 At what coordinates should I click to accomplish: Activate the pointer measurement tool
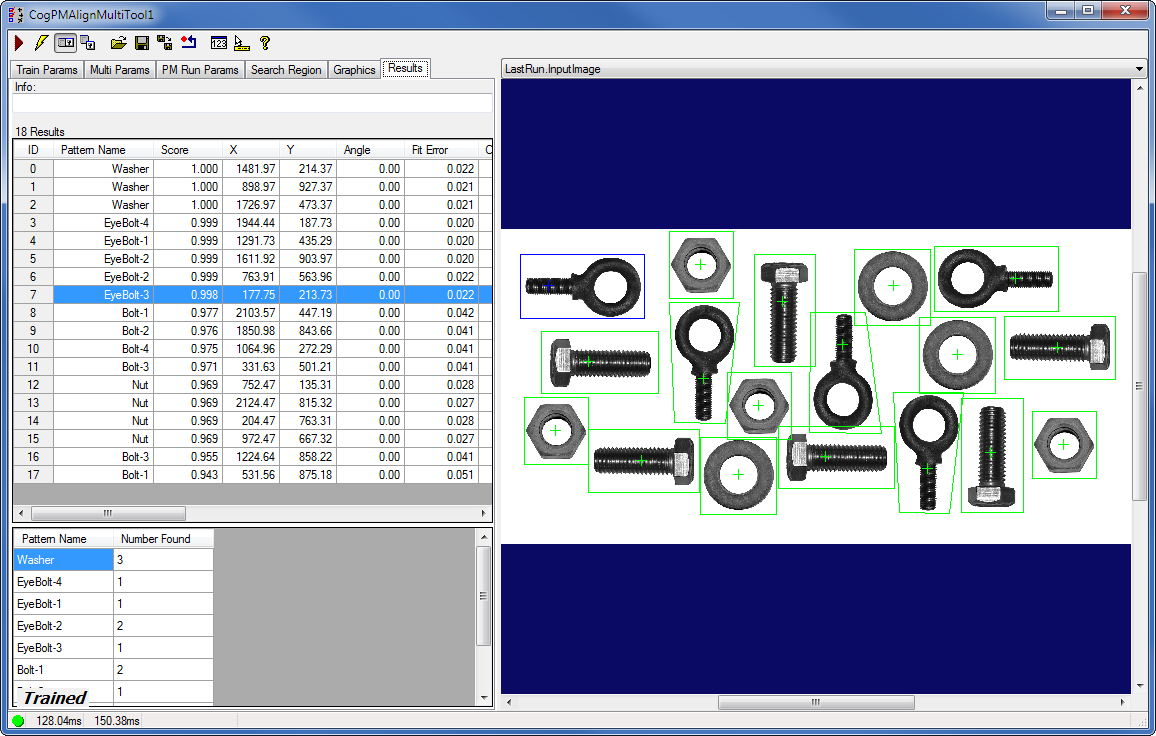242,43
